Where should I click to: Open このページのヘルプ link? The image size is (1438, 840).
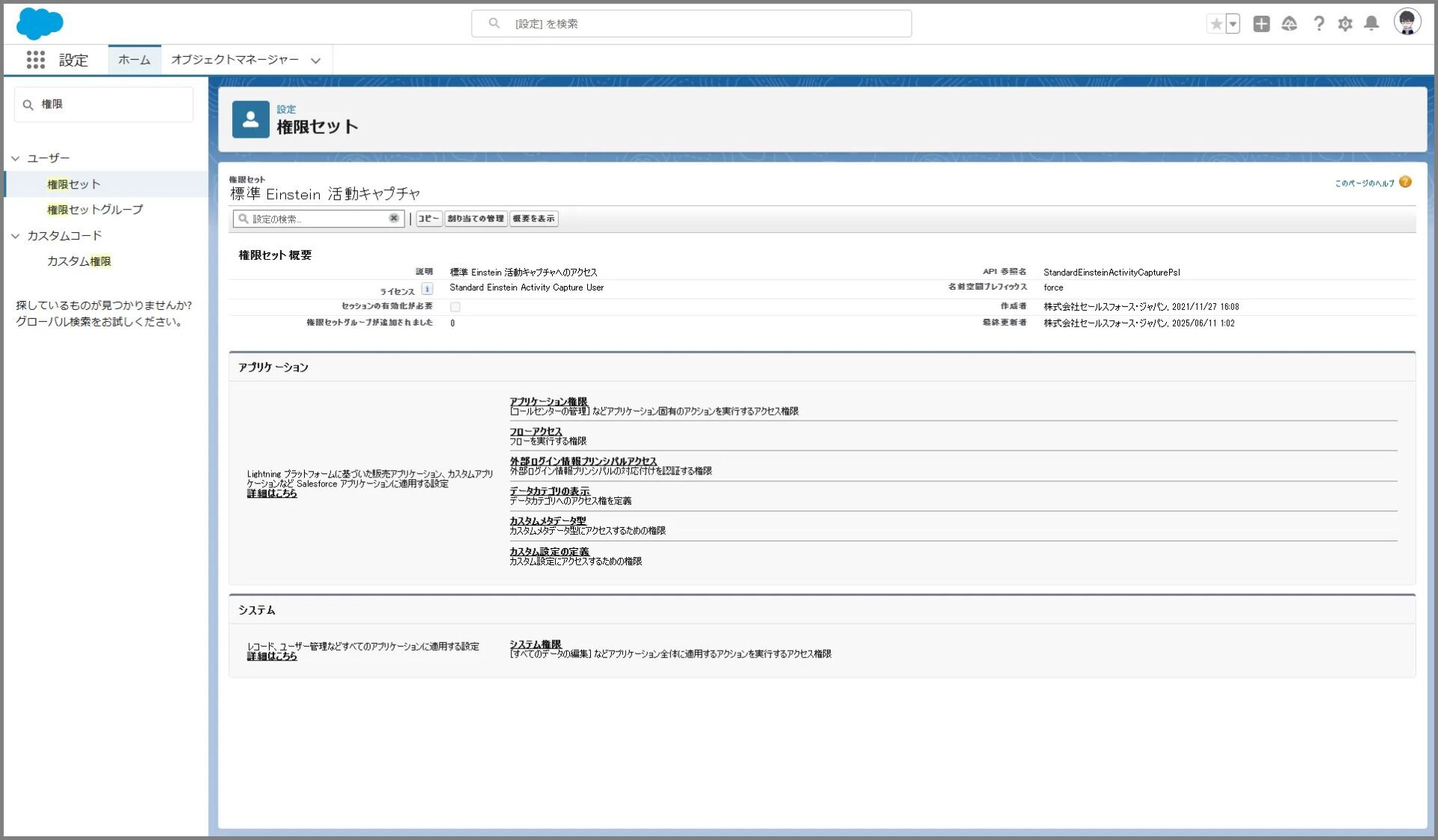tap(1365, 183)
